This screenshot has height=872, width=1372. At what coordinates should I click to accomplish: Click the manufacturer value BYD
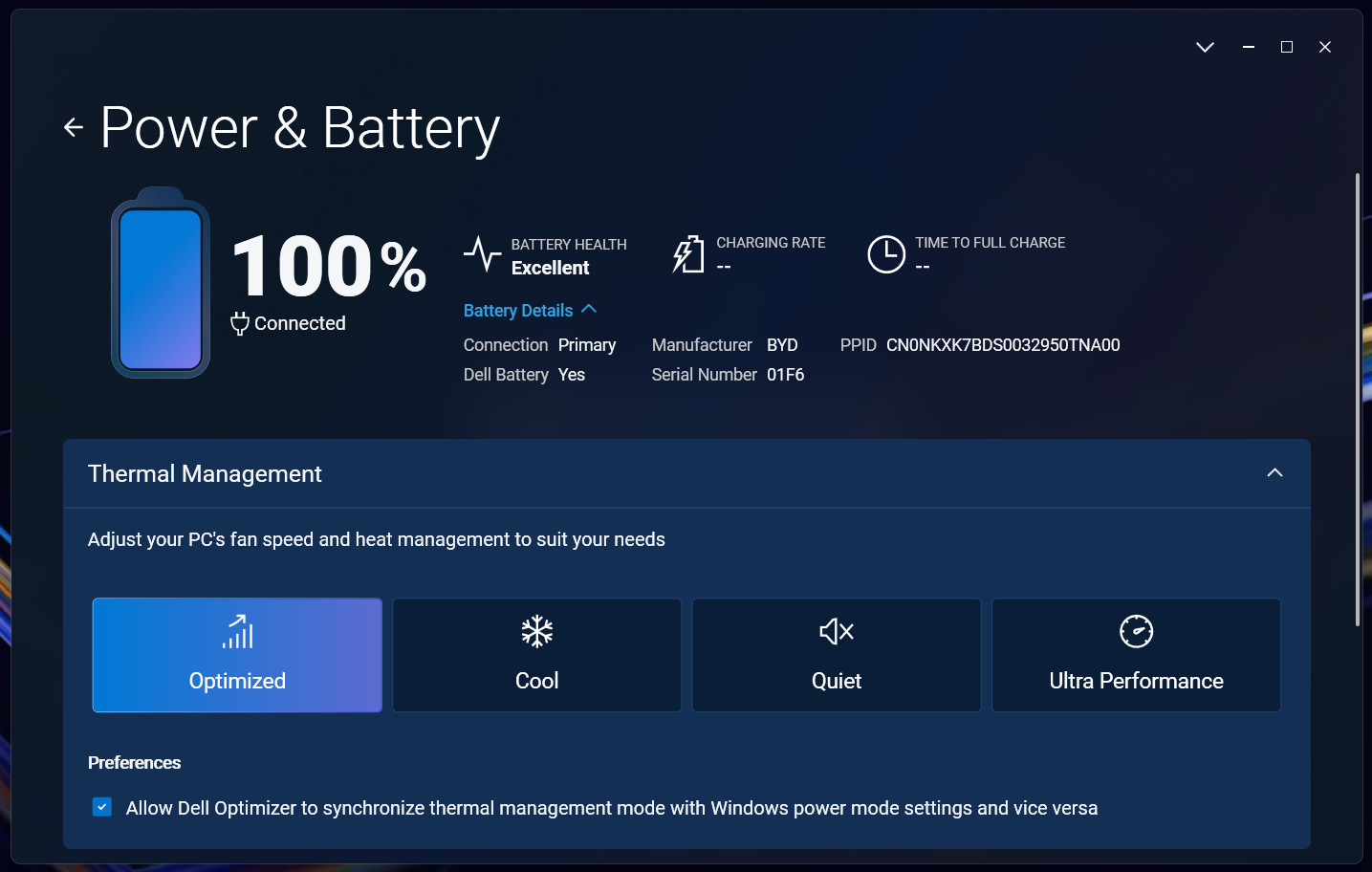[782, 345]
